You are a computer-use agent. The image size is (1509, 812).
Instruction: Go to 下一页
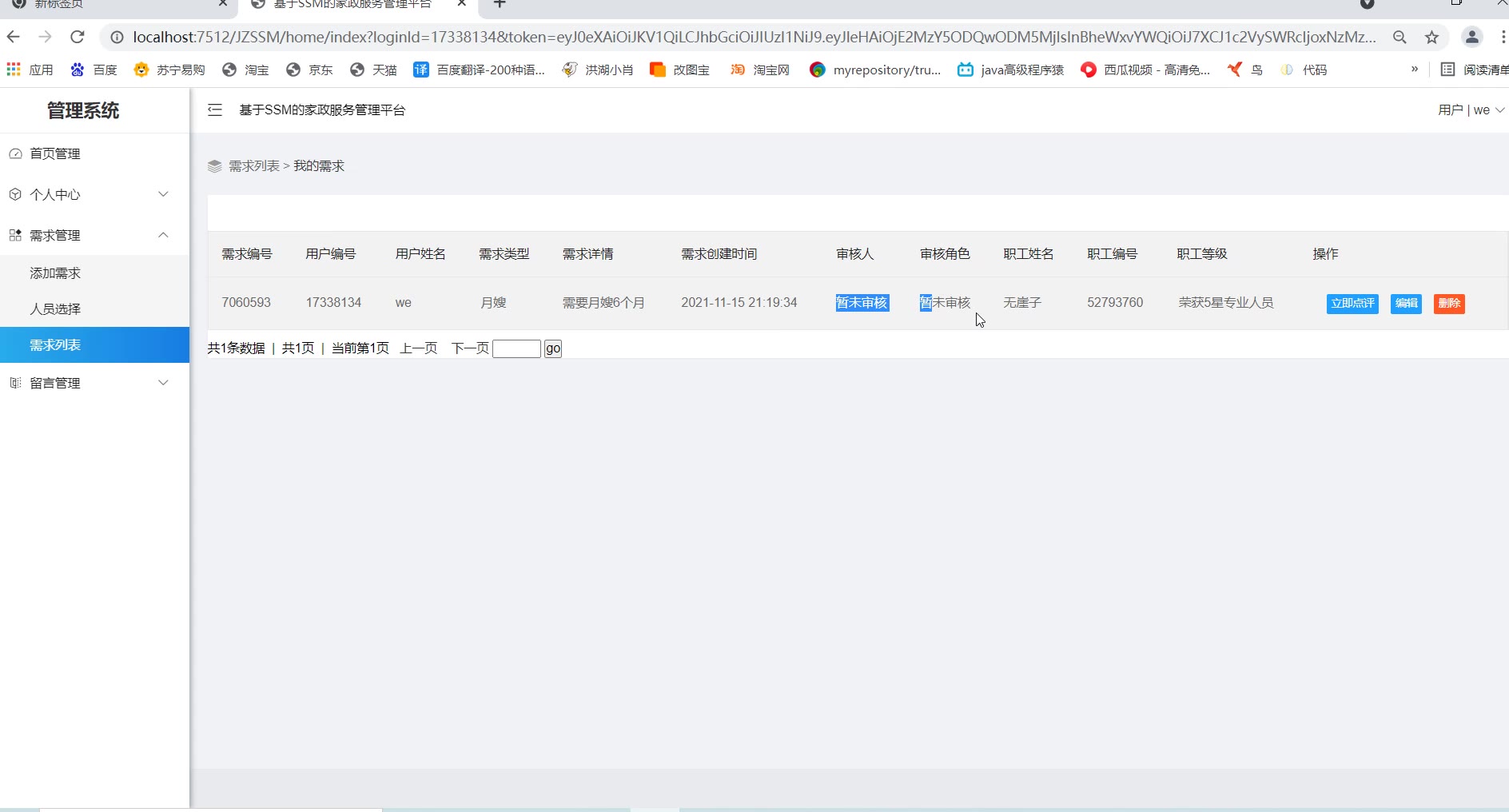pyautogui.click(x=470, y=348)
